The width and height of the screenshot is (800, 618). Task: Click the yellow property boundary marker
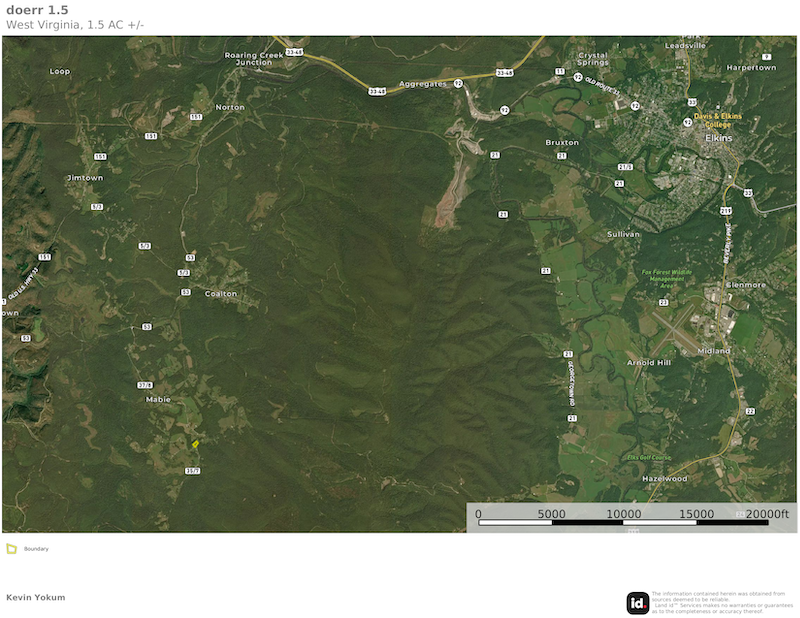point(196,444)
